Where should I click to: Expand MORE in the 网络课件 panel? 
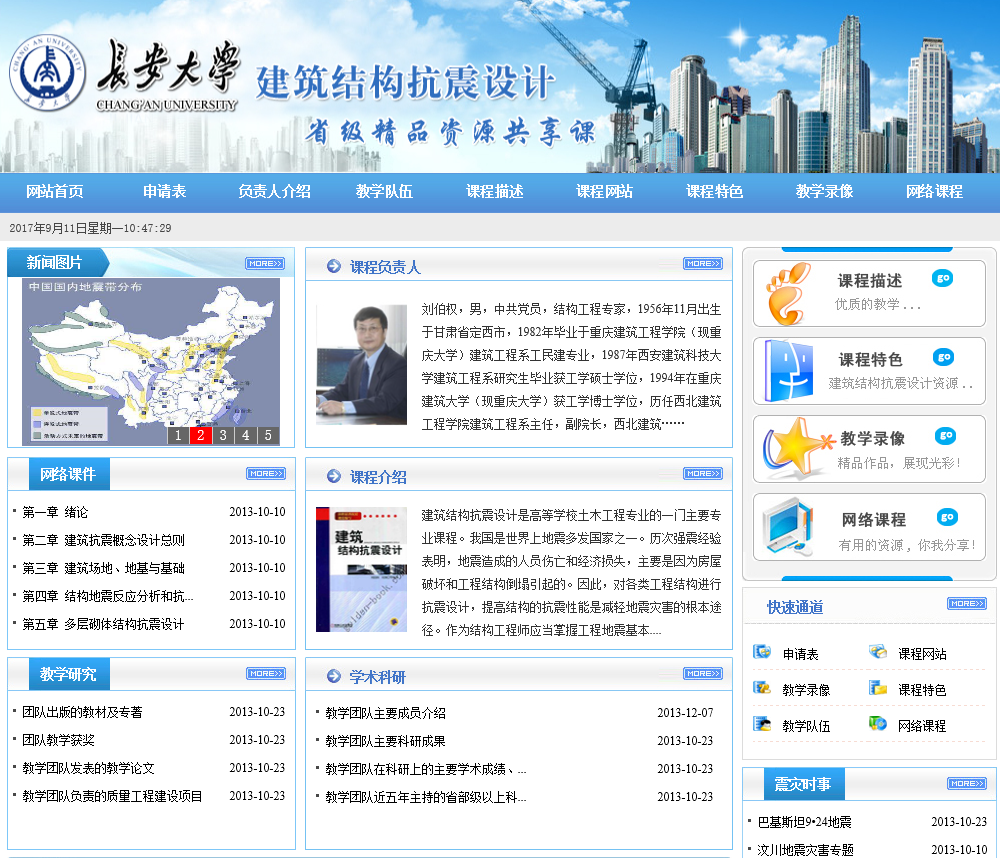pyautogui.click(x=265, y=474)
